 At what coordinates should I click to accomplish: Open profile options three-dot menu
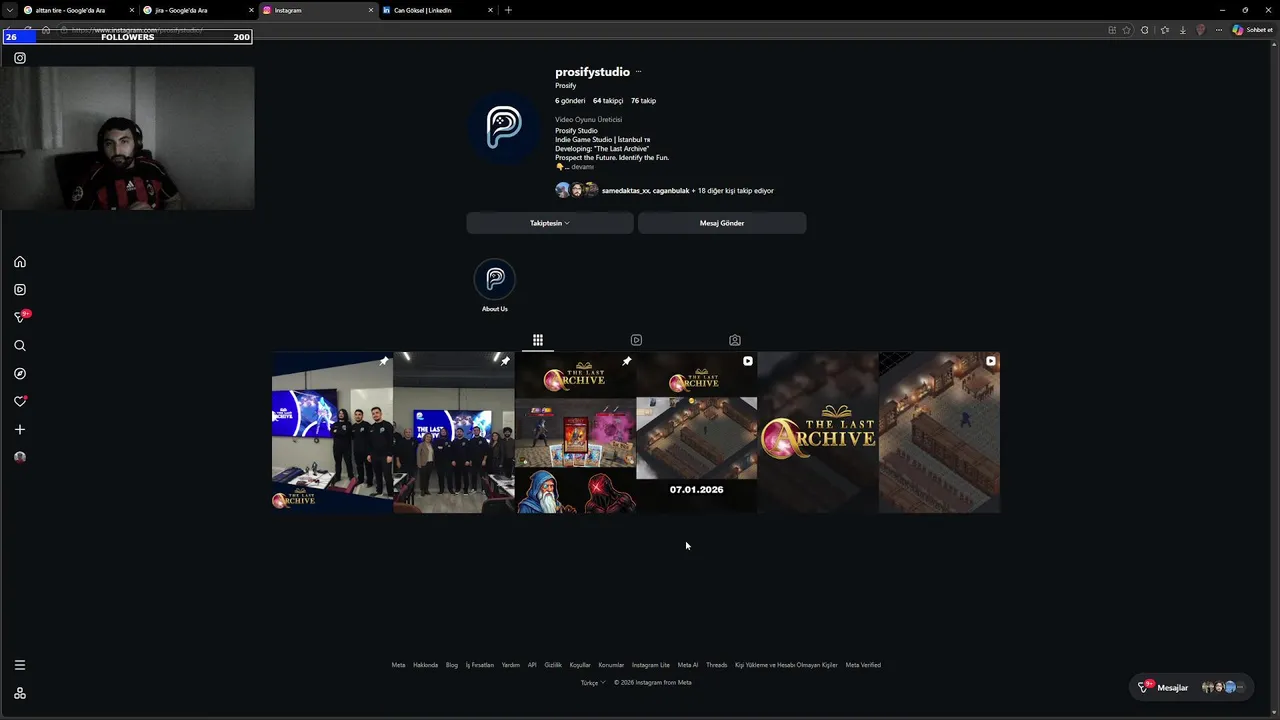[x=638, y=72]
